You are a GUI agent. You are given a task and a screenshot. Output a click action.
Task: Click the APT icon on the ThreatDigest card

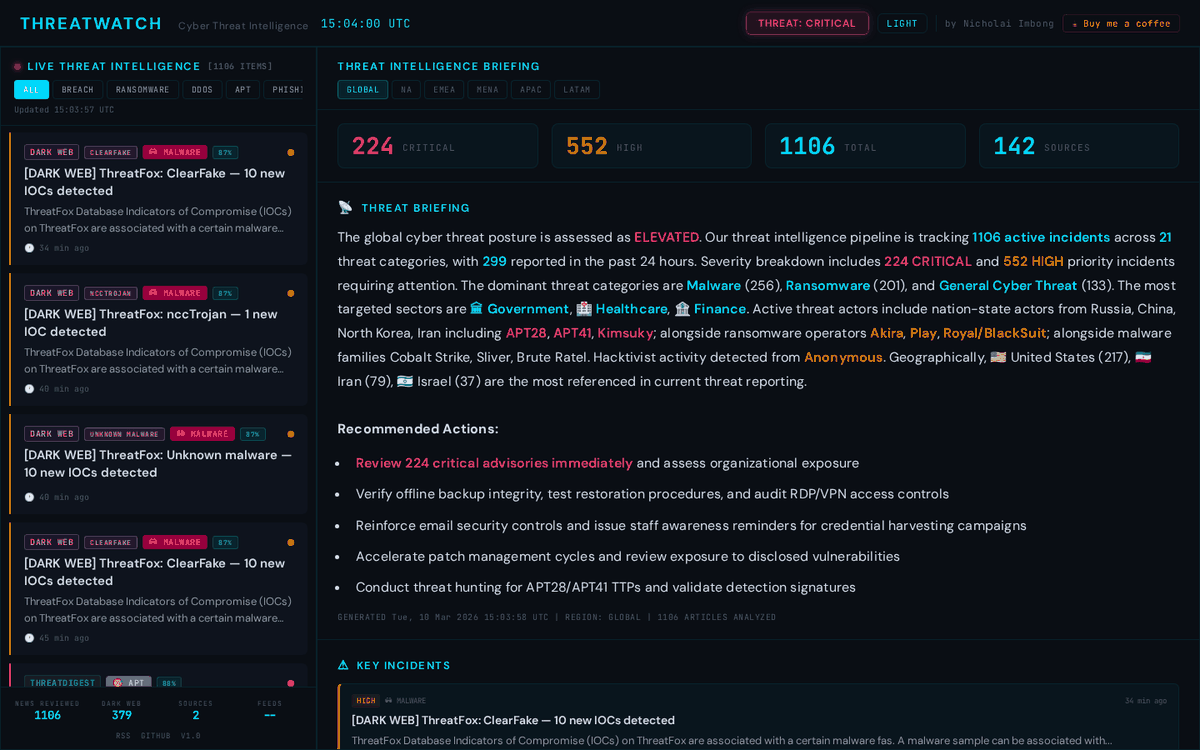click(118, 682)
